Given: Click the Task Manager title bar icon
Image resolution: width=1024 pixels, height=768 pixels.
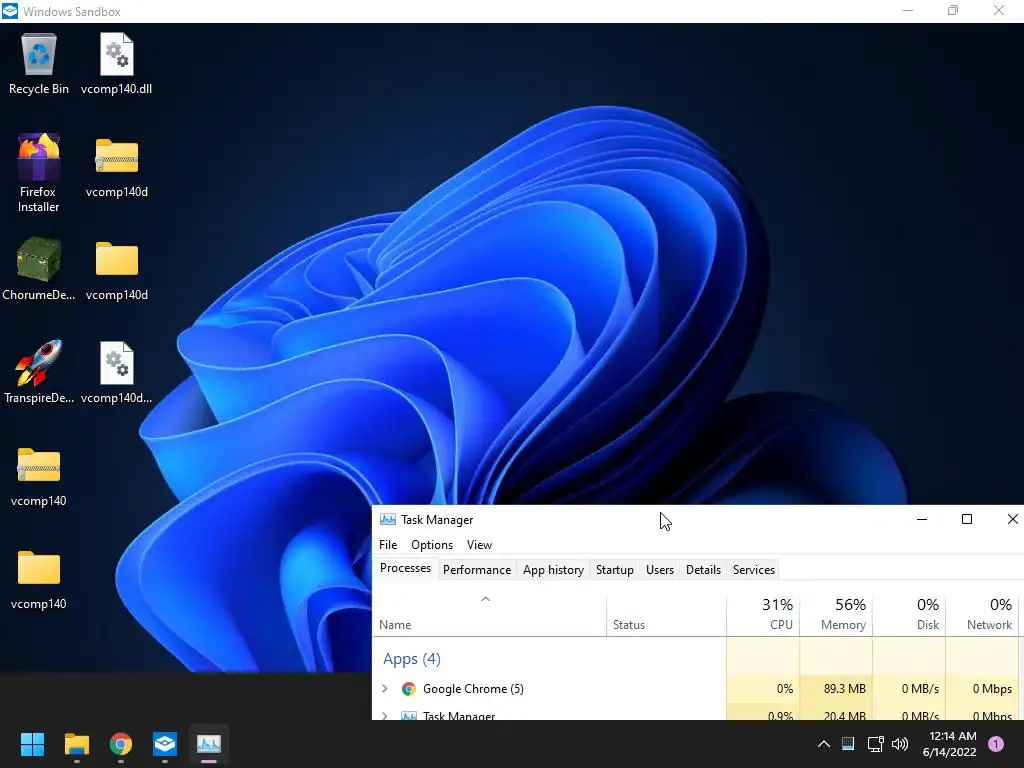Looking at the screenshot, I should (x=388, y=519).
